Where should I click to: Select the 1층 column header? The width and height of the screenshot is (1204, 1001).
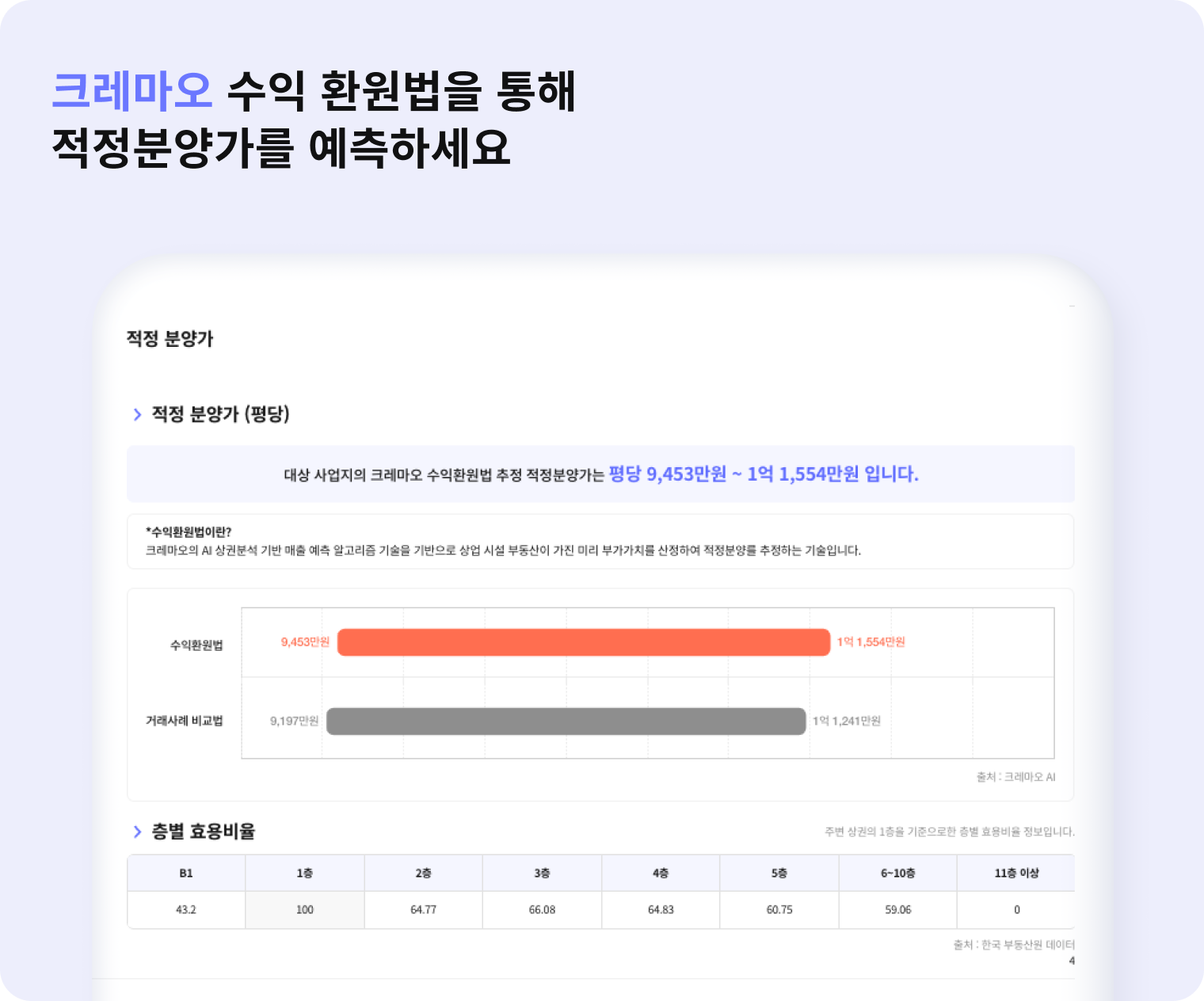point(305,873)
